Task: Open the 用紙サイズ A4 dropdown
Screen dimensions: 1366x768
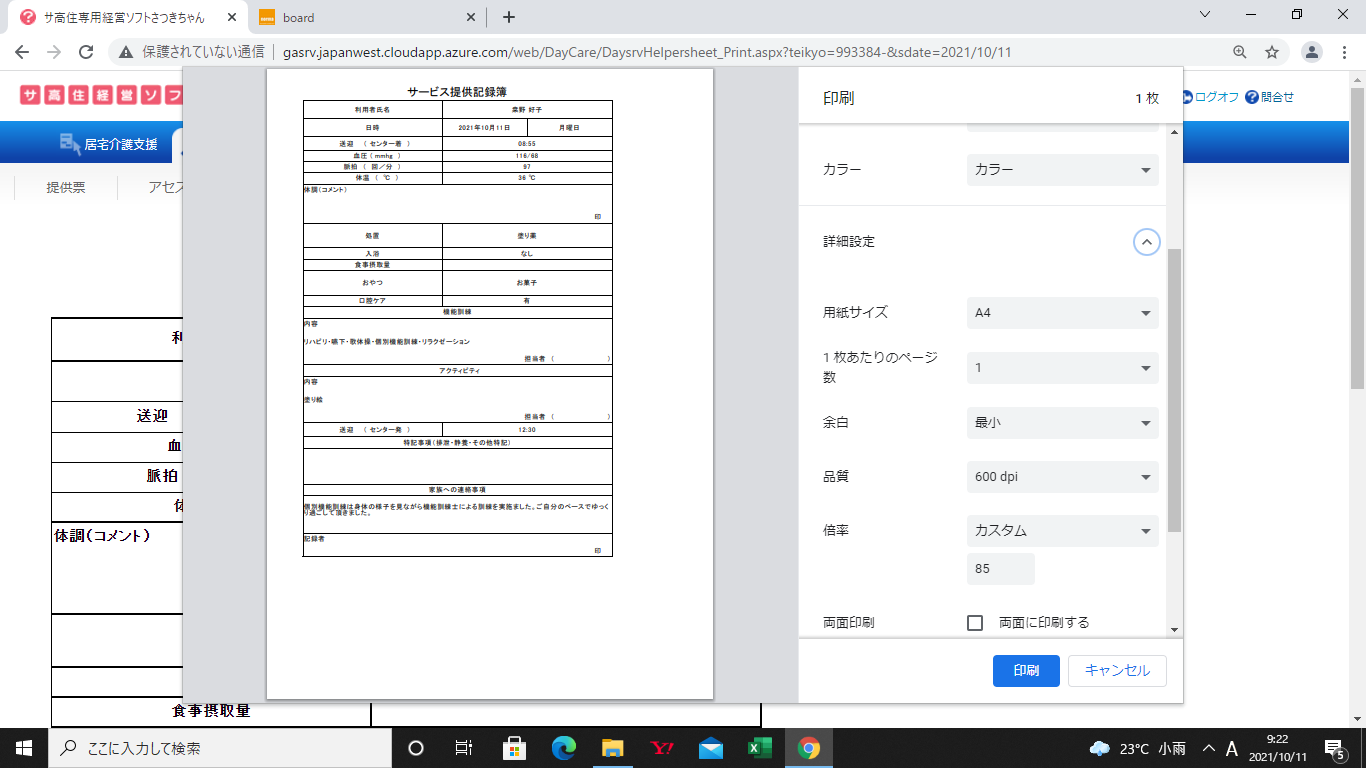Action: [x=1062, y=313]
